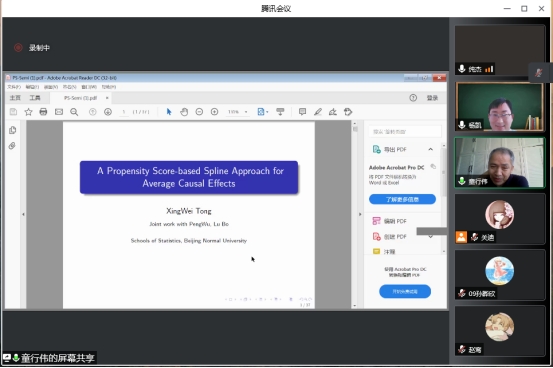This screenshot has height=368, width=553.
Task: Open the fit page options dropdown
Action: (x=263, y=112)
